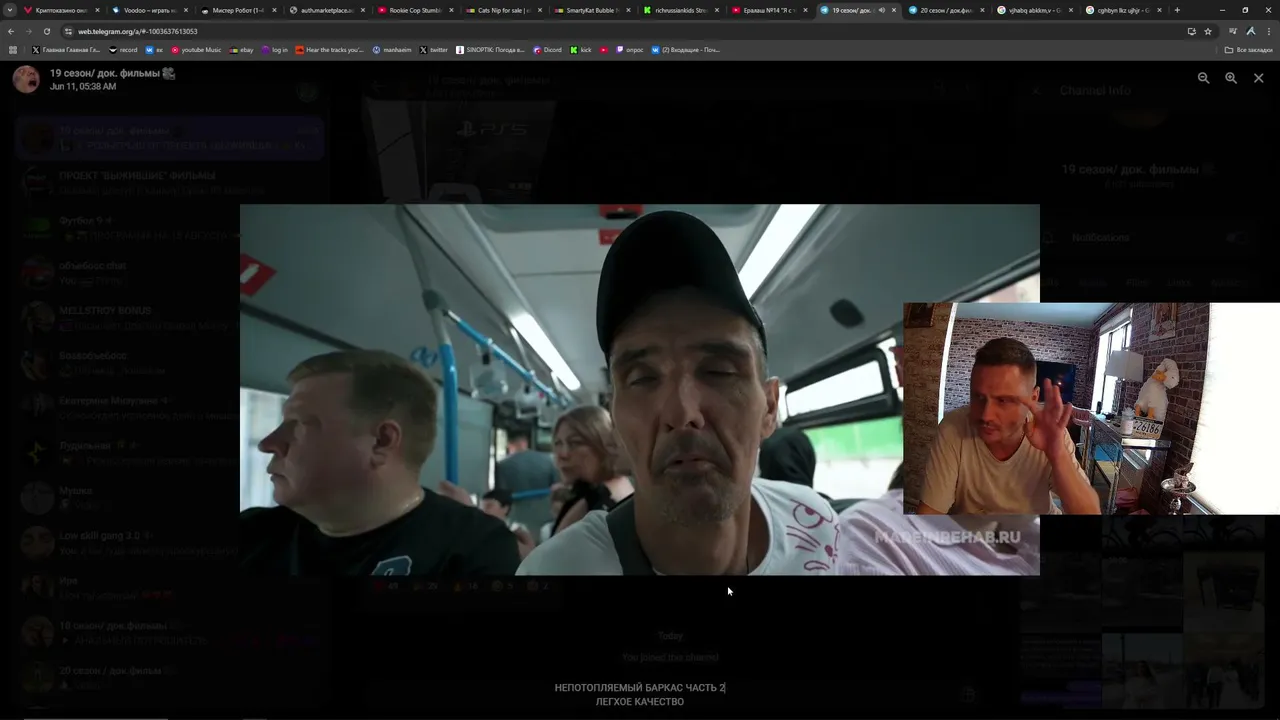Switch to the 'cghbyn lkz ujhjr' Google tab
The height and width of the screenshot is (720, 1280).
click(1123, 10)
